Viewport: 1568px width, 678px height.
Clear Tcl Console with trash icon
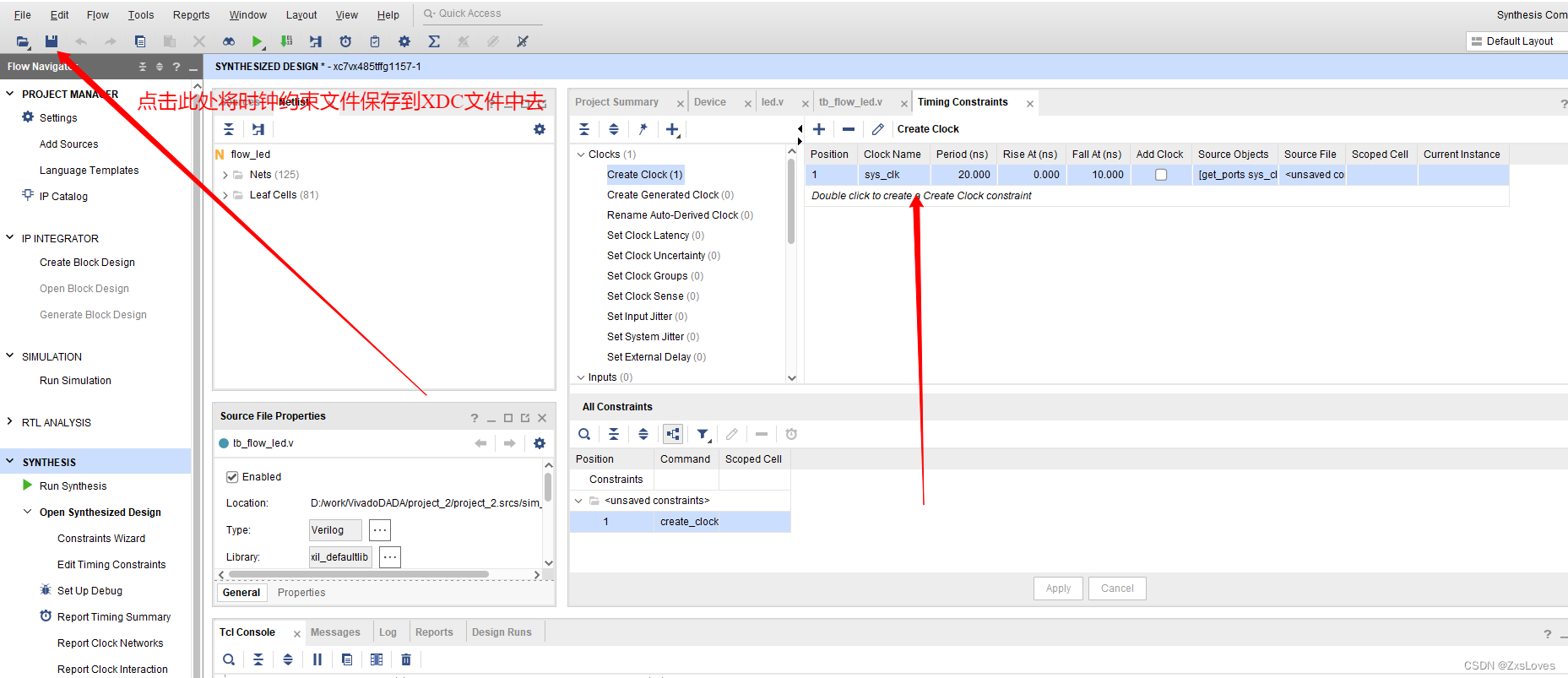406,659
